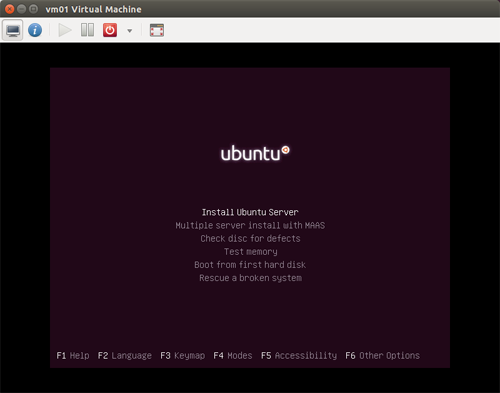Maximize the vm01 Virtual Machine window

33,9
